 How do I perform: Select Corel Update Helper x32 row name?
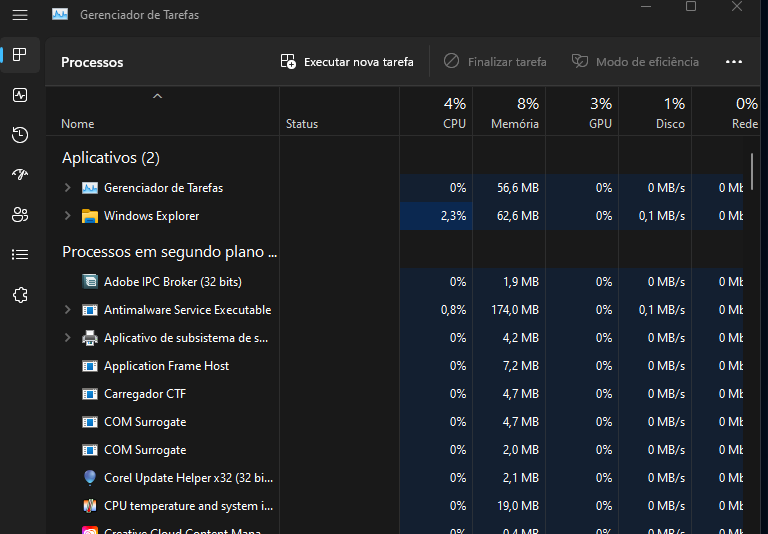[x=189, y=478]
